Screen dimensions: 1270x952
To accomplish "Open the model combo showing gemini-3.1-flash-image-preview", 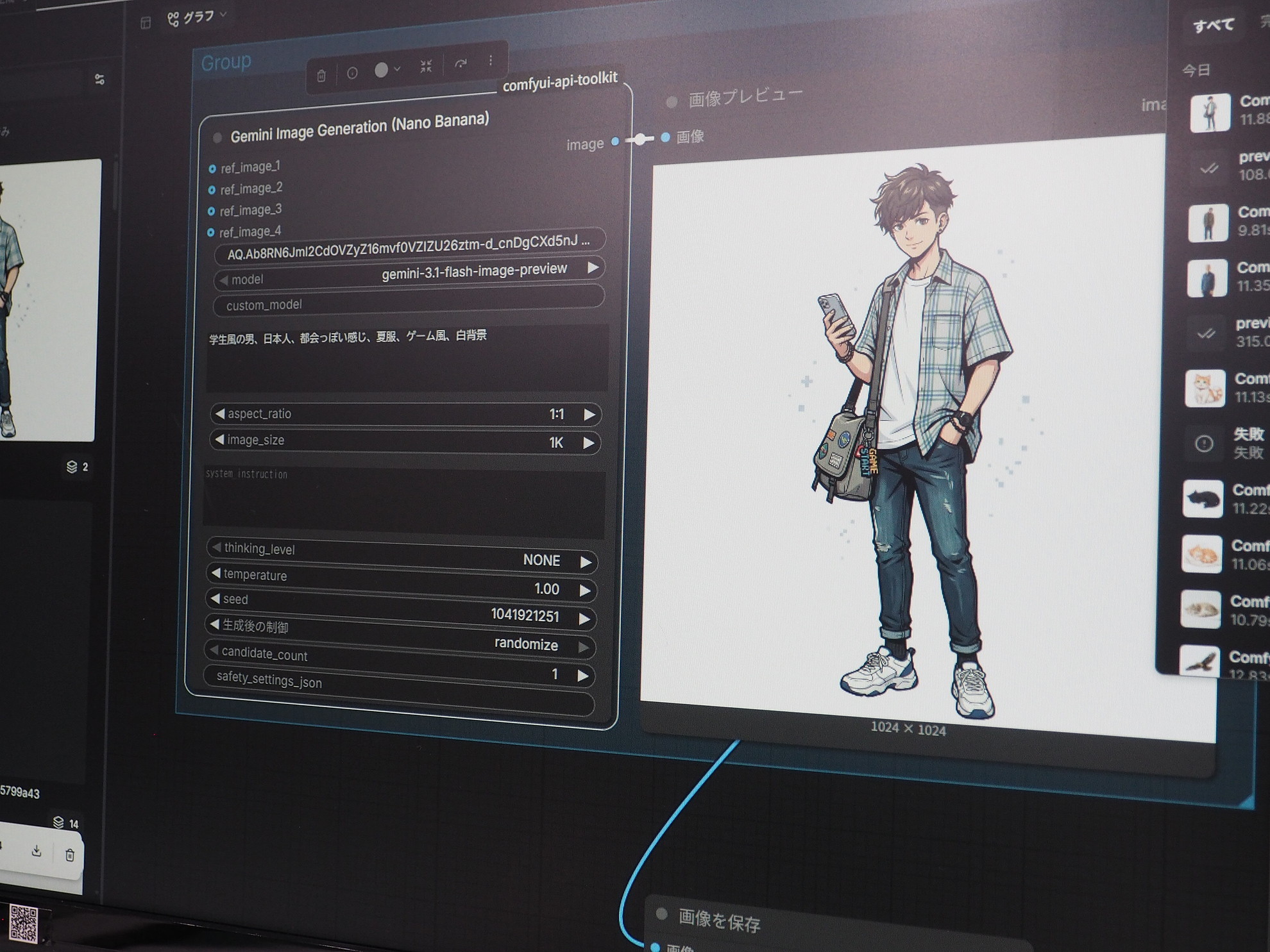I will pyautogui.click(x=409, y=274).
